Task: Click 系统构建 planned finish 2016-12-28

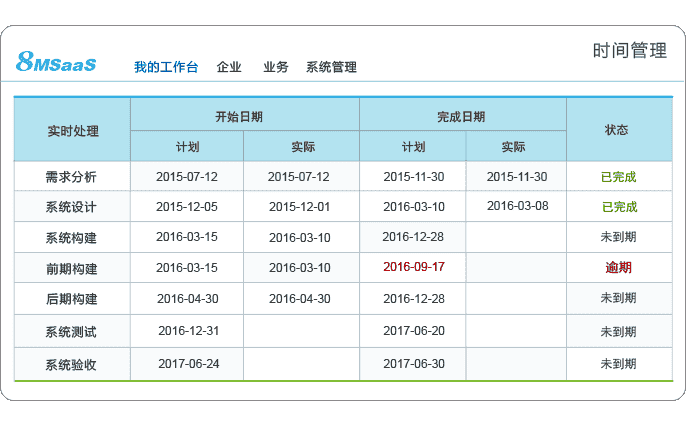Action: tap(413, 237)
